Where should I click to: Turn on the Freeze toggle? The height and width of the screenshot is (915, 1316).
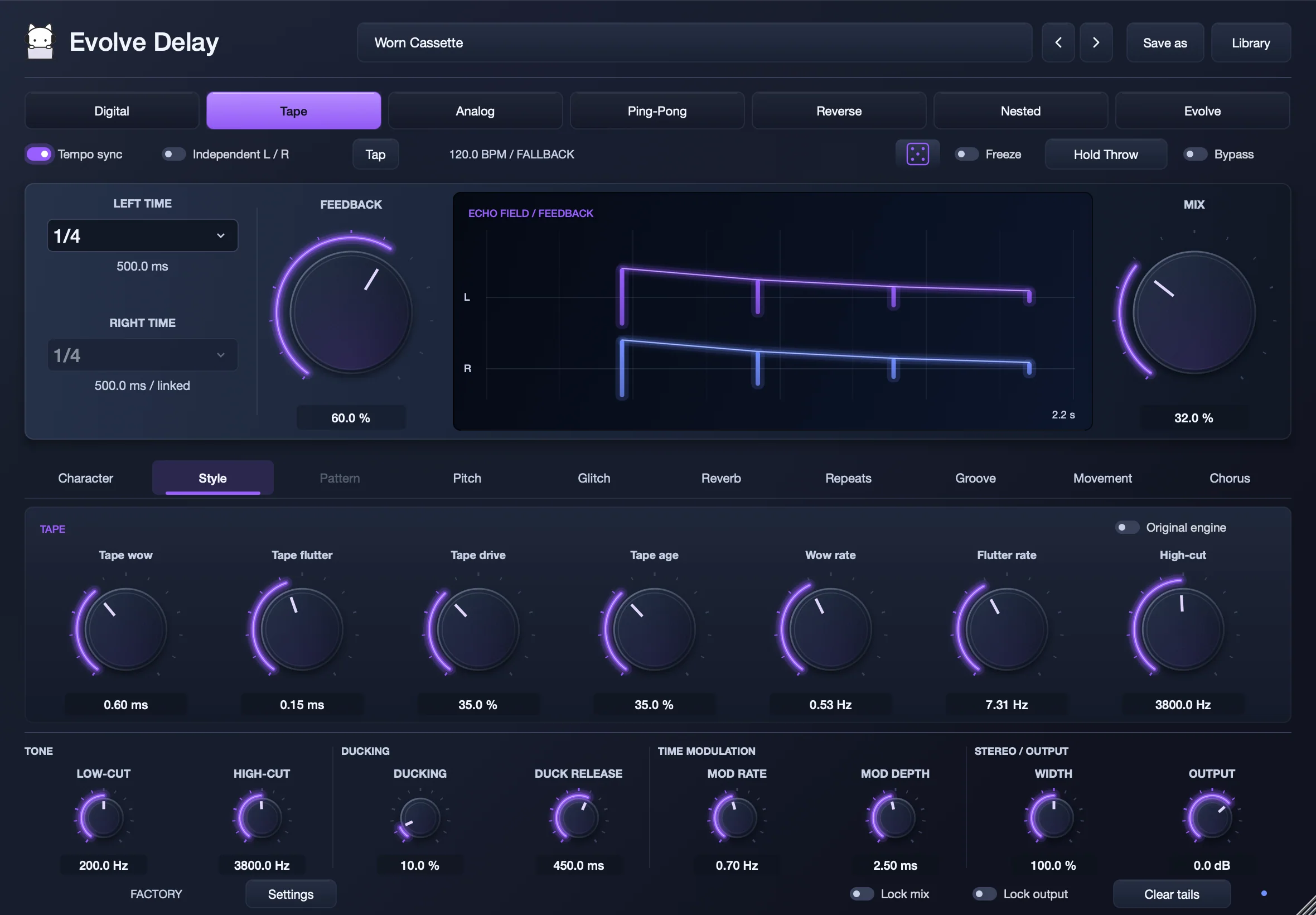click(966, 153)
